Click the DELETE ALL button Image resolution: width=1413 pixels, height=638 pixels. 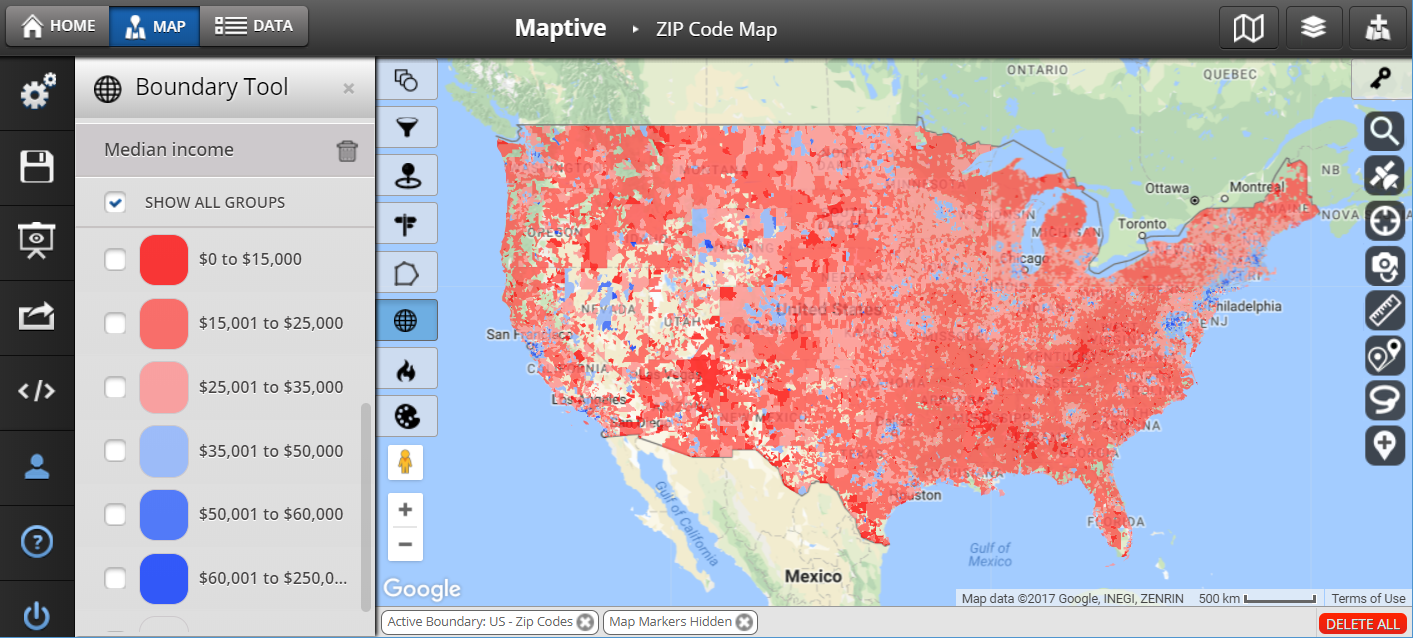pos(1362,624)
